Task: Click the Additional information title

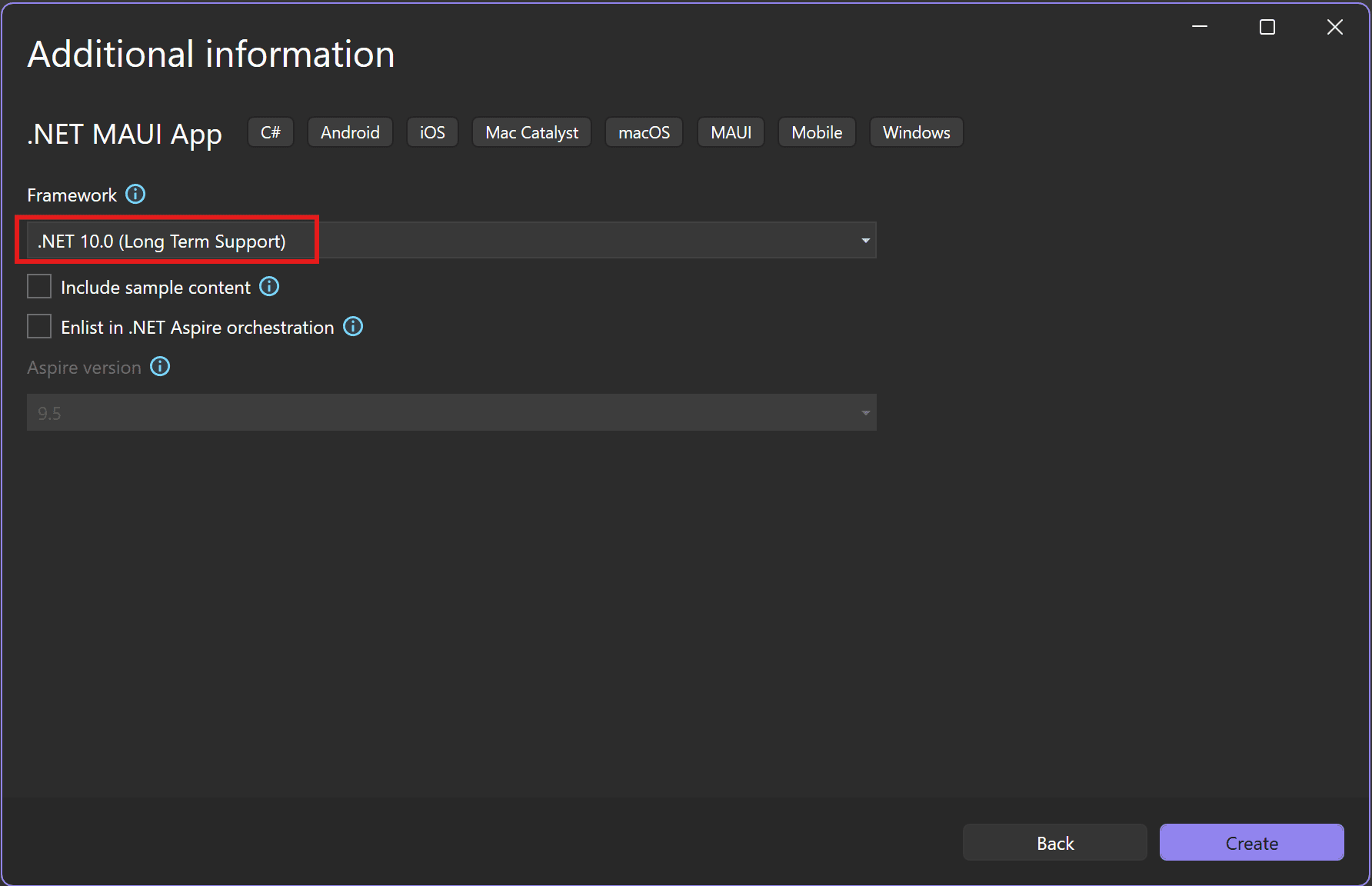Action: 211,54
